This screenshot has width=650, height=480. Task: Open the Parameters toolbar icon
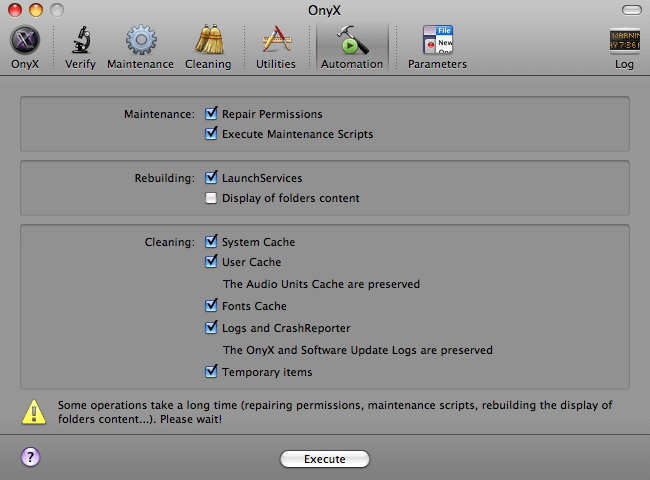point(437,40)
